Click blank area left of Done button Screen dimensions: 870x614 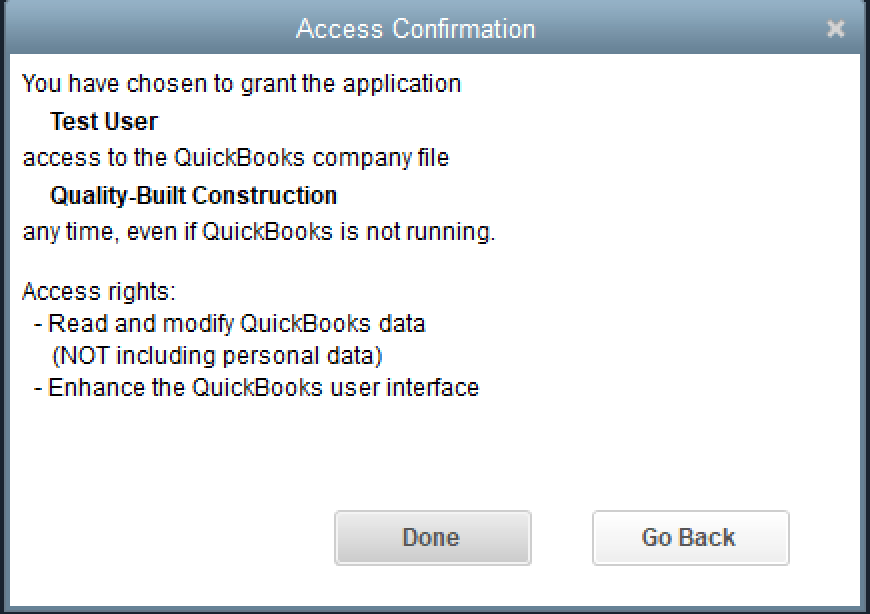click(170, 538)
